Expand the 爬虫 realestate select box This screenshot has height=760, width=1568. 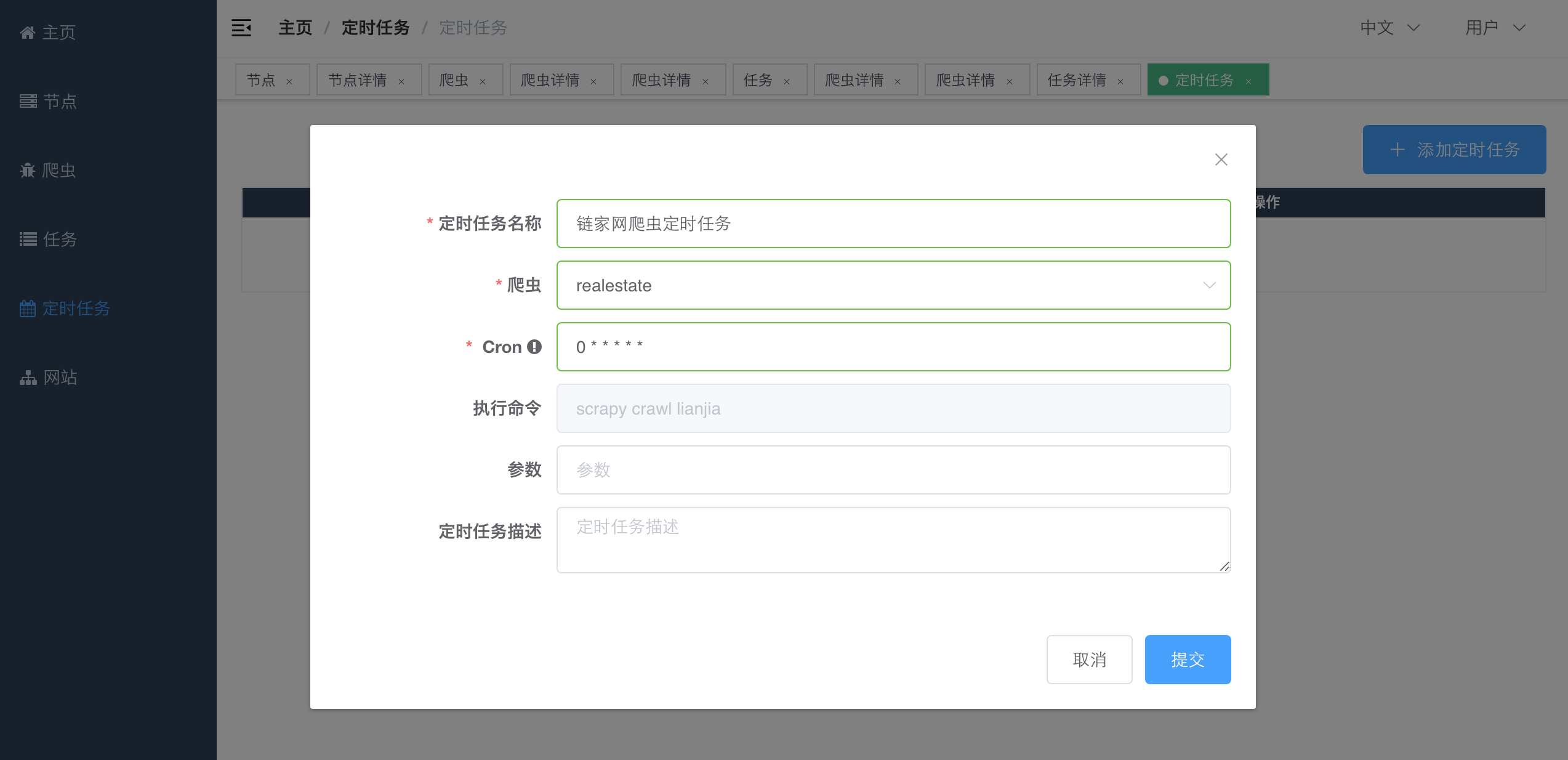point(893,285)
